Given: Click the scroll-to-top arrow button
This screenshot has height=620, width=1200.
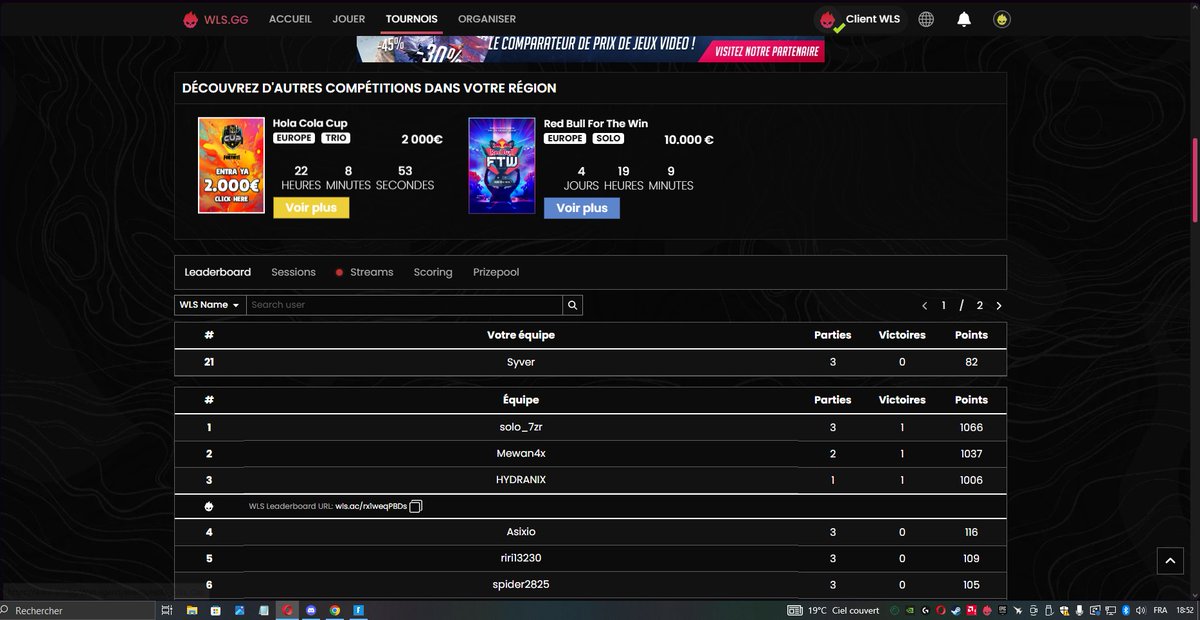Looking at the screenshot, I should 1170,561.
